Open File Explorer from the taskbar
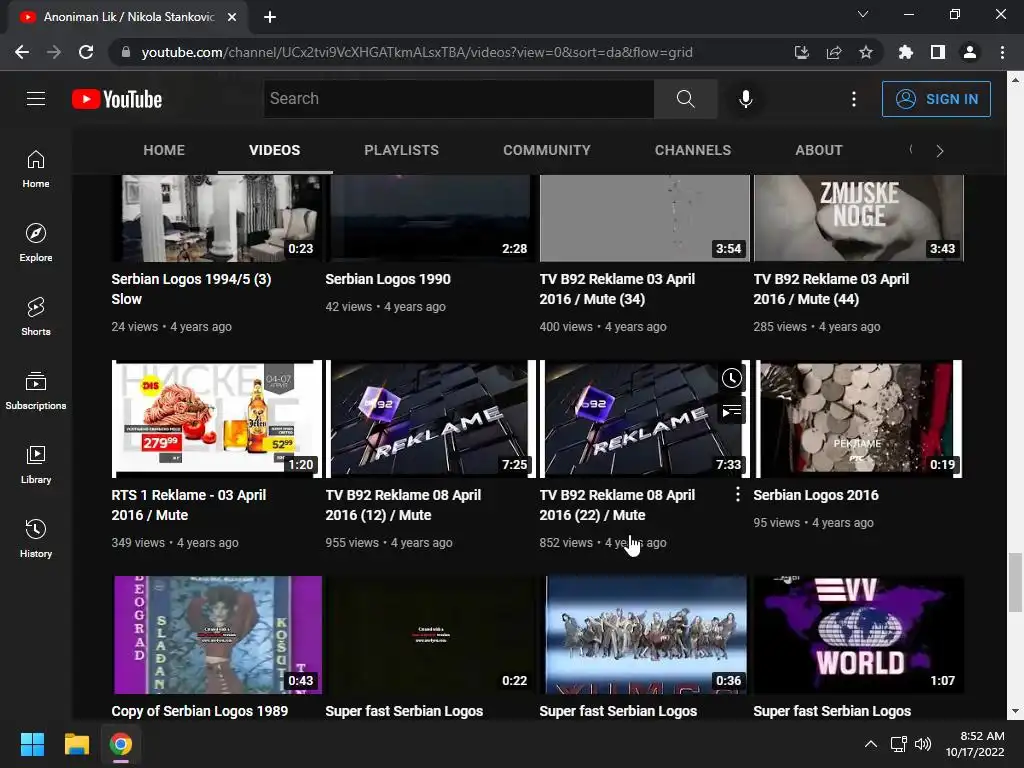The width and height of the screenshot is (1024, 768). tap(76, 744)
